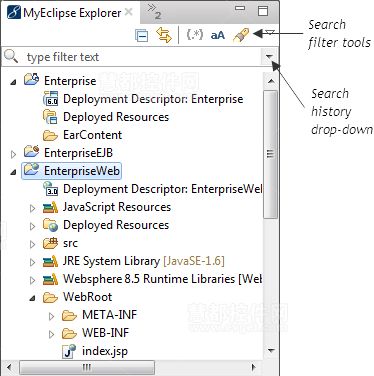Click the WebRoot folder icon
This screenshot has width=374, height=376.
point(50,297)
